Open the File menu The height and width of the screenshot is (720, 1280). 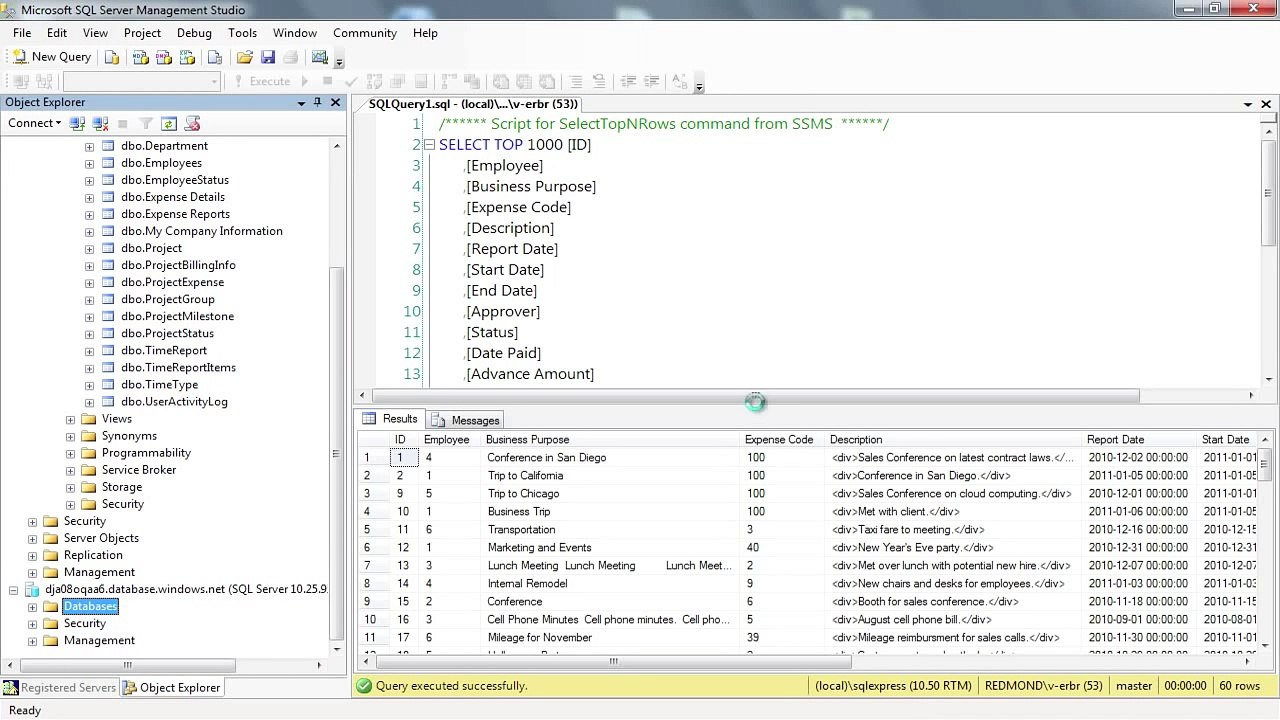(x=22, y=33)
